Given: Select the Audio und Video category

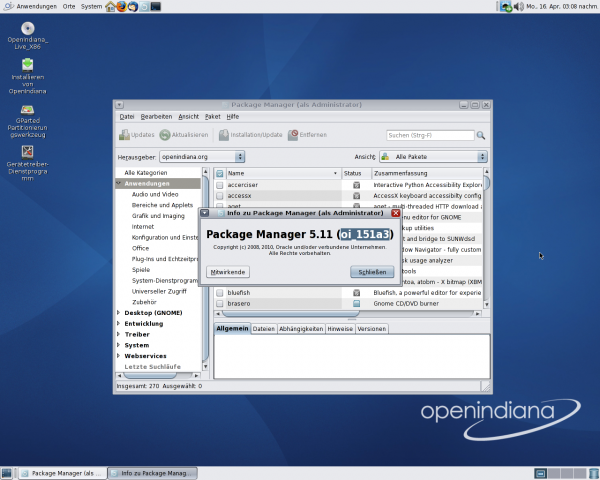Looking at the screenshot, I should coord(155,194).
